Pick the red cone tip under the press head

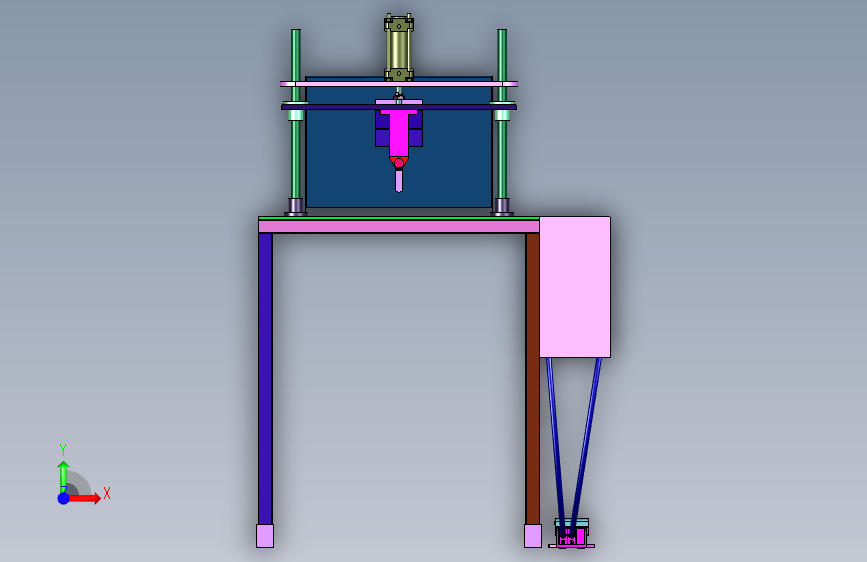(399, 162)
